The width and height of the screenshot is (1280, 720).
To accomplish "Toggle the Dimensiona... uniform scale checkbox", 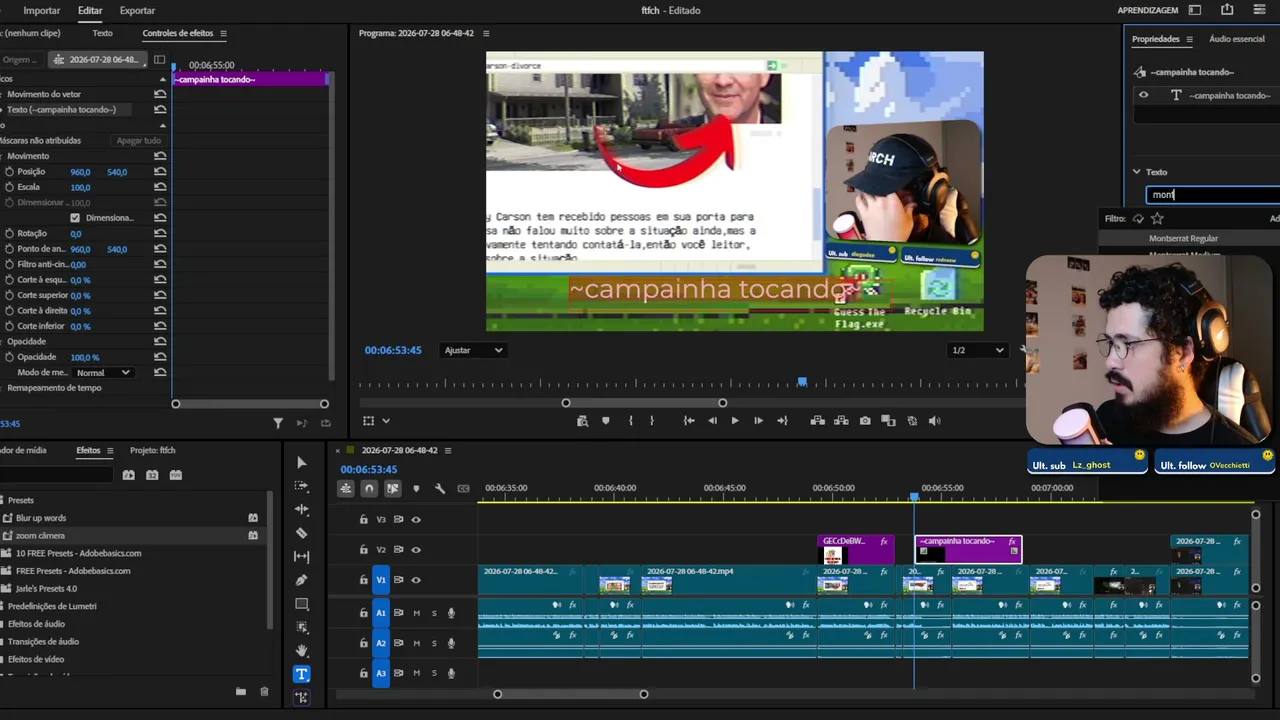I will [75, 218].
